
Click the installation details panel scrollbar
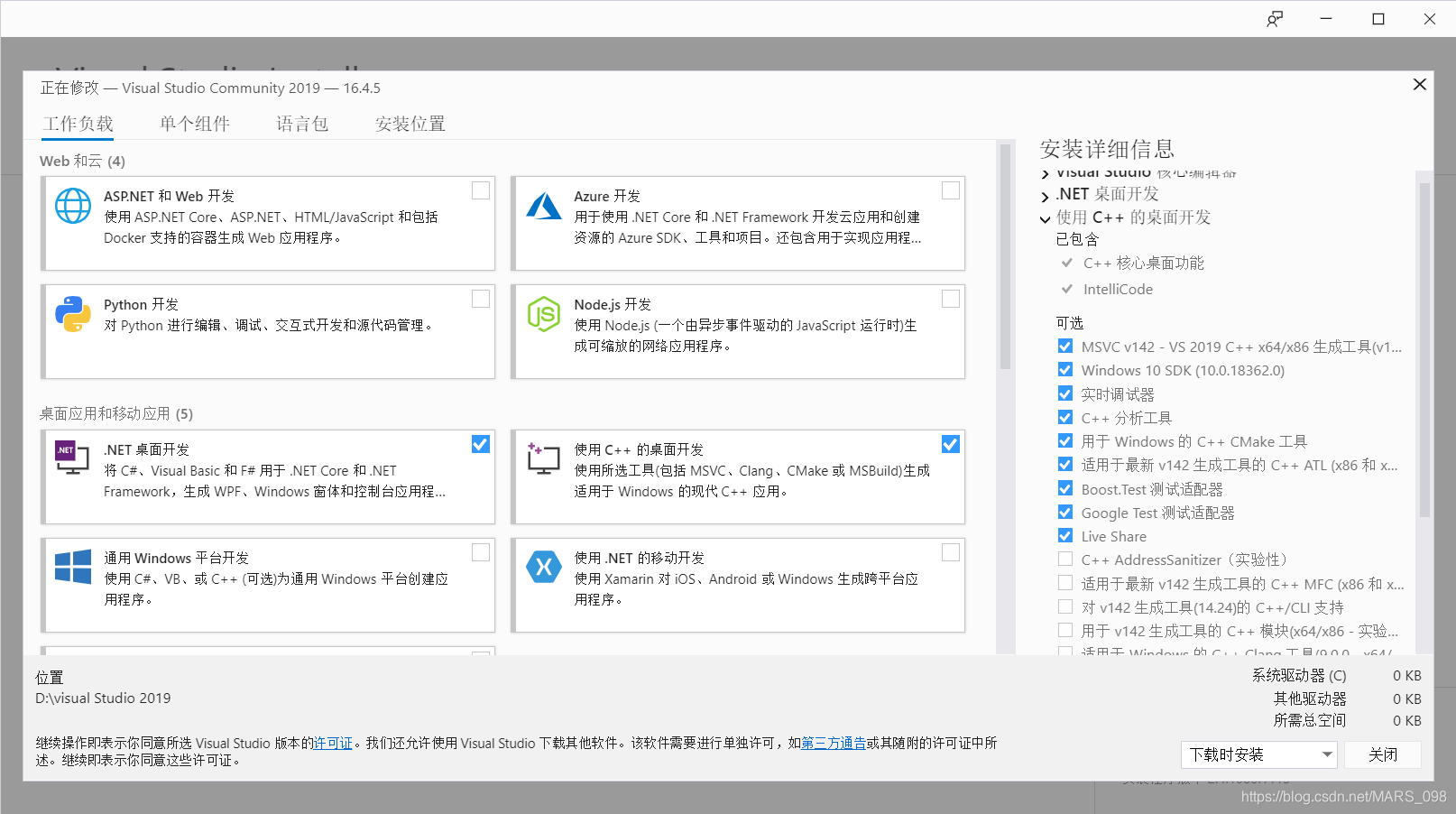coord(1424,350)
